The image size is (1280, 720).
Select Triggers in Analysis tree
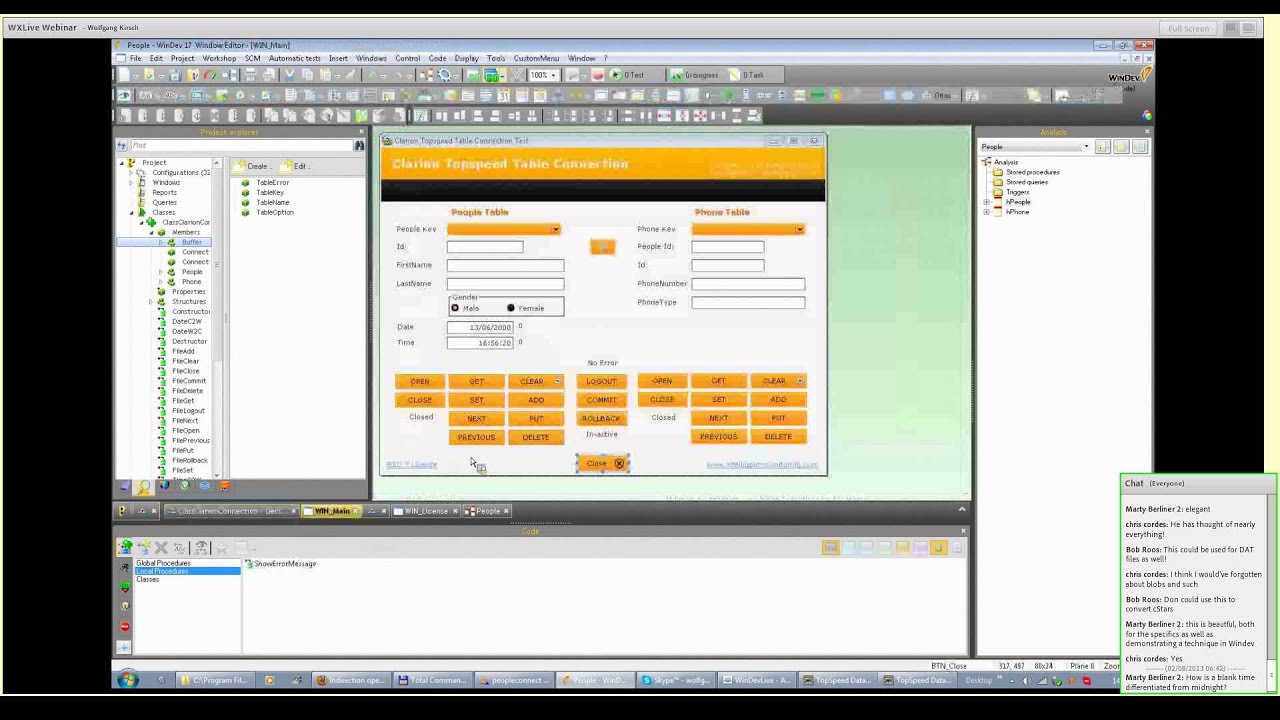click(1017, 192)
